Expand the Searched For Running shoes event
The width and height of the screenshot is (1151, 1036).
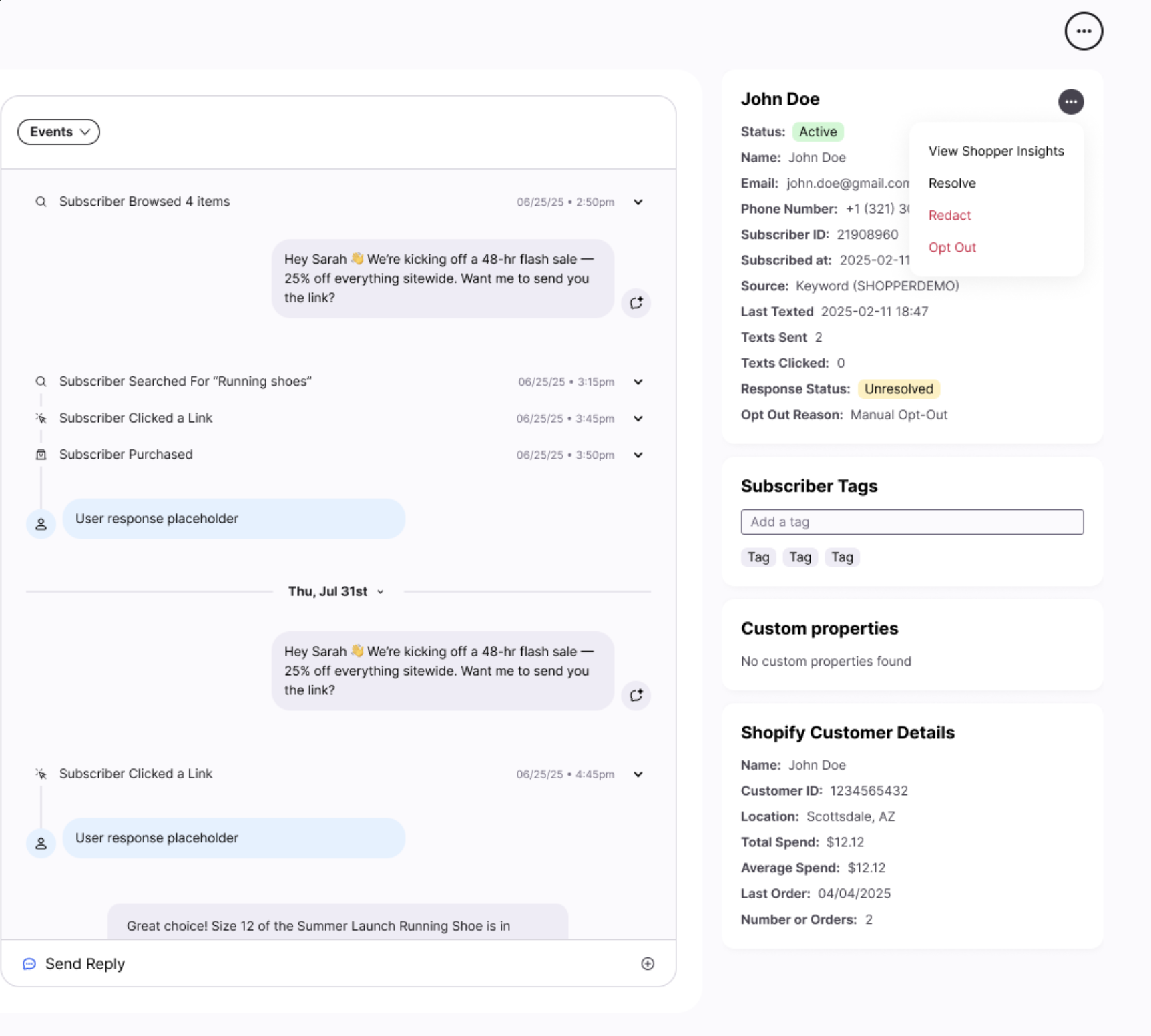click(638, 382)
